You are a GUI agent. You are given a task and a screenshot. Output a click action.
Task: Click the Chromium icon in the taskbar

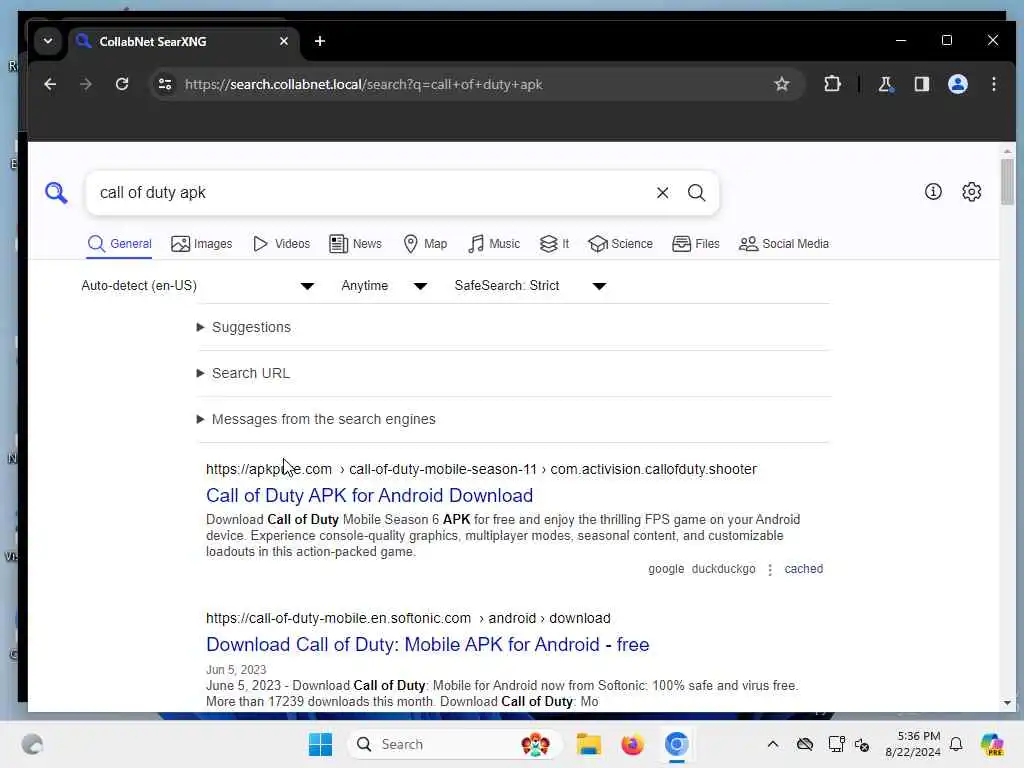click(677, 744)
